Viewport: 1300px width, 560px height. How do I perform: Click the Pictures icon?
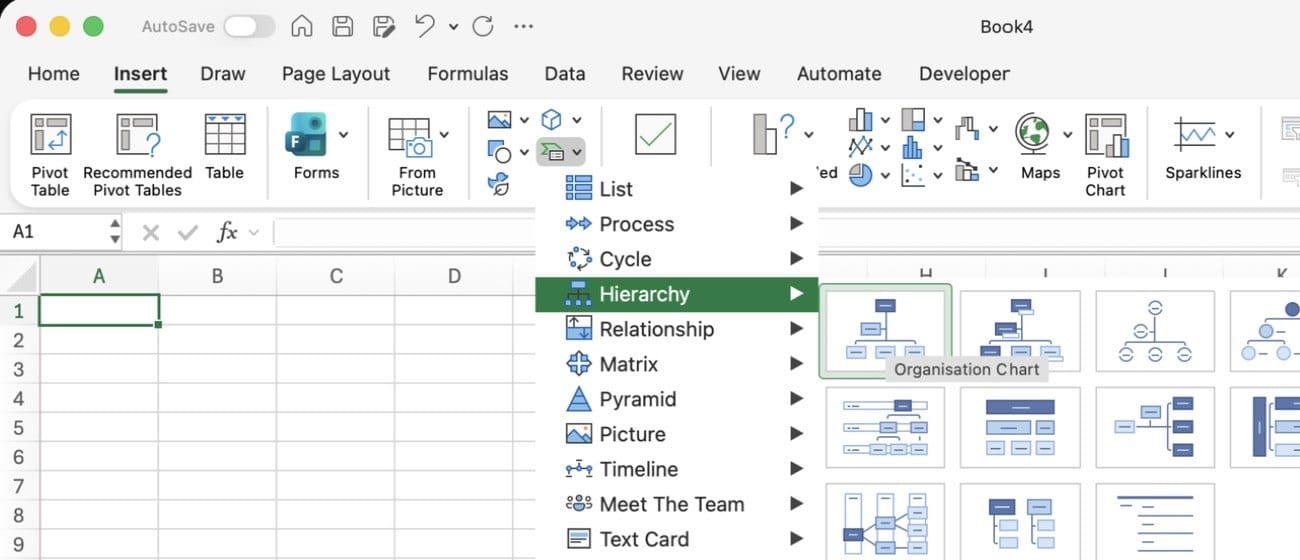500,120
